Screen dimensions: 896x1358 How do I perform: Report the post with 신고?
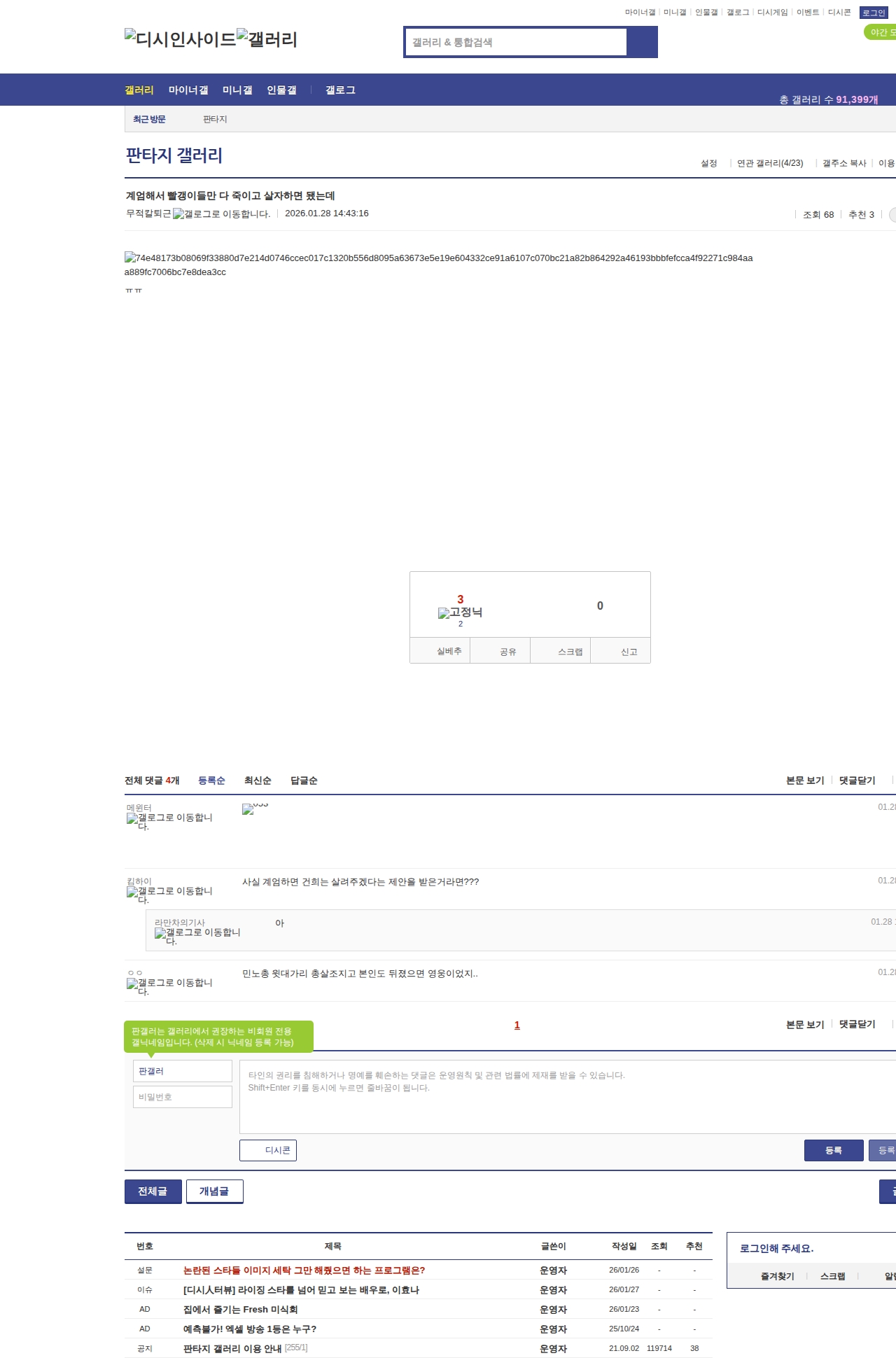[621, 651]
